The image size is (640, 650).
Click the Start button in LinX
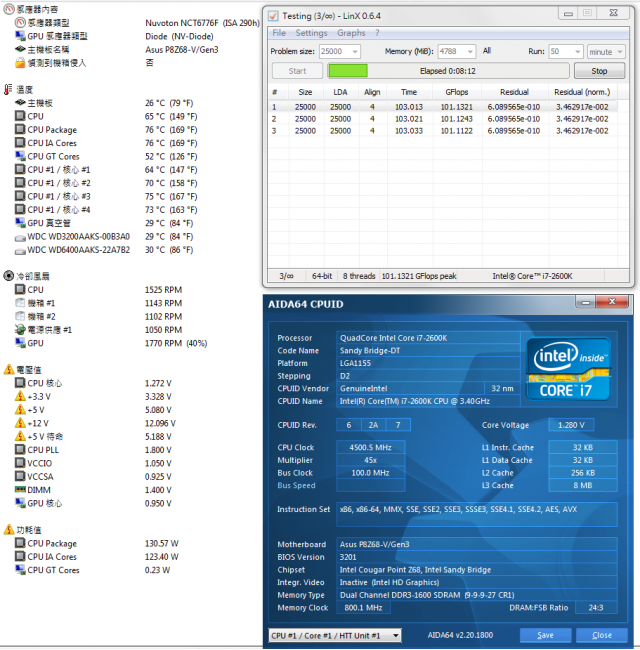click(297, 71)
